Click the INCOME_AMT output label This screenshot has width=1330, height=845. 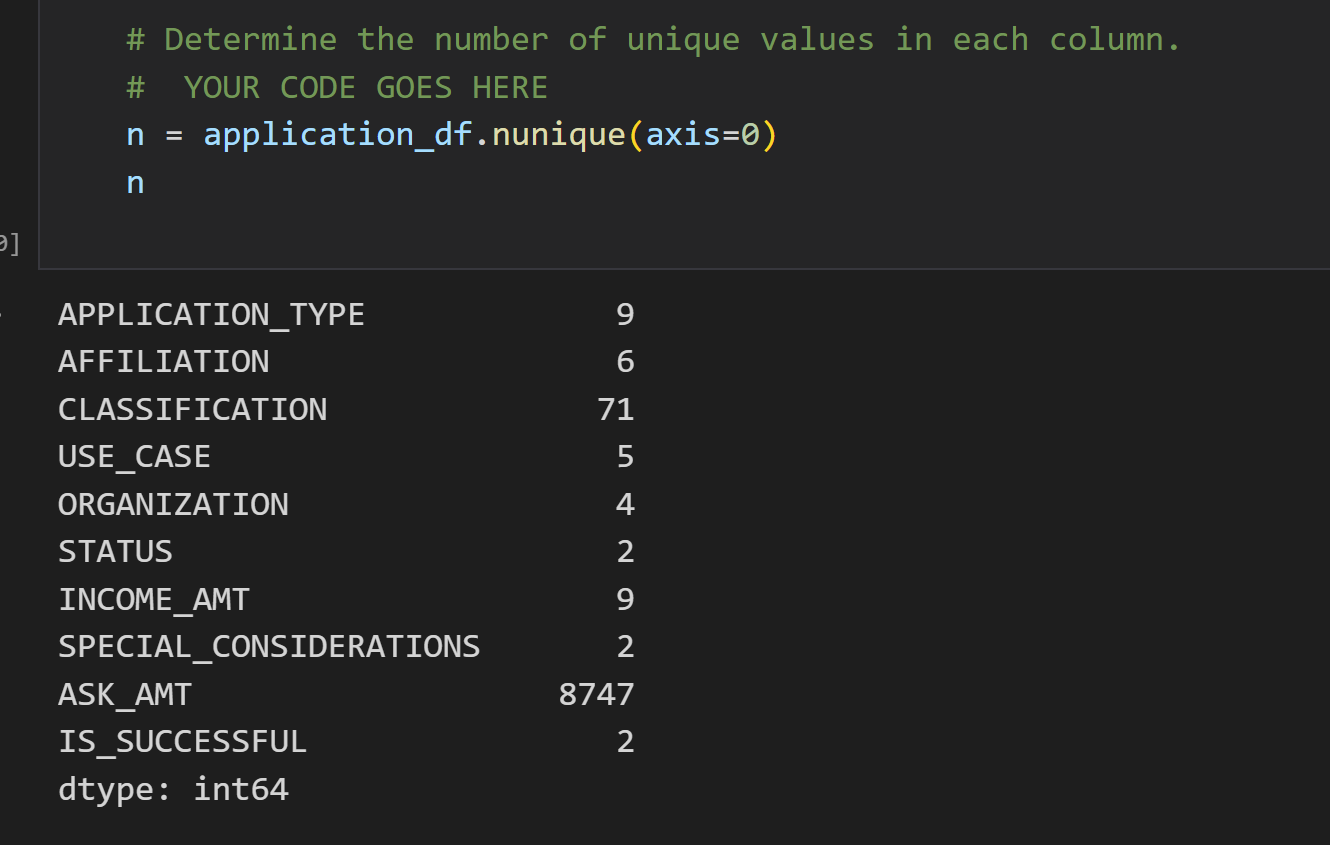(154, 600)
